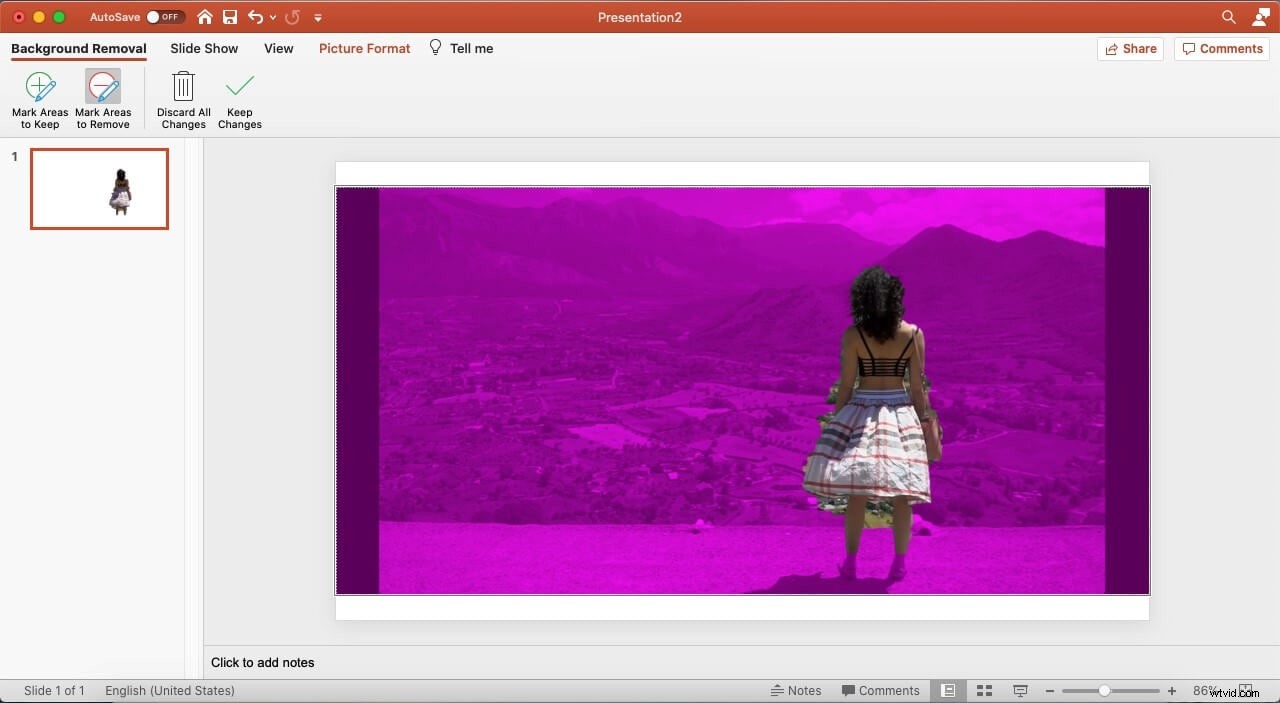Select the Mark Areas to Keep tool
Viewport: 1280px width, 703px height.
click(40, 98)
